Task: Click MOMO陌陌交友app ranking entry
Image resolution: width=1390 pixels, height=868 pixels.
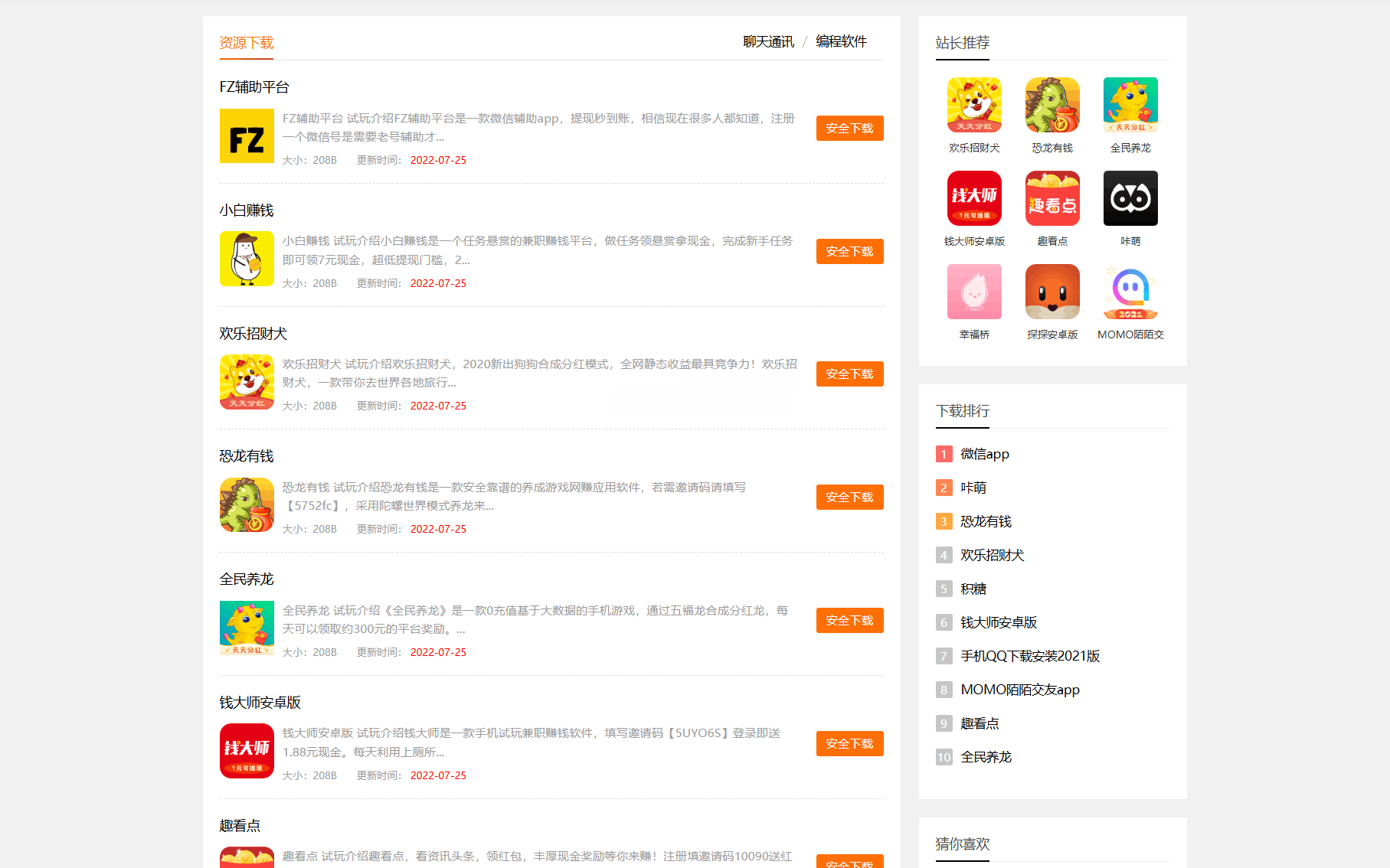Action: click(x=1020, y=690)
